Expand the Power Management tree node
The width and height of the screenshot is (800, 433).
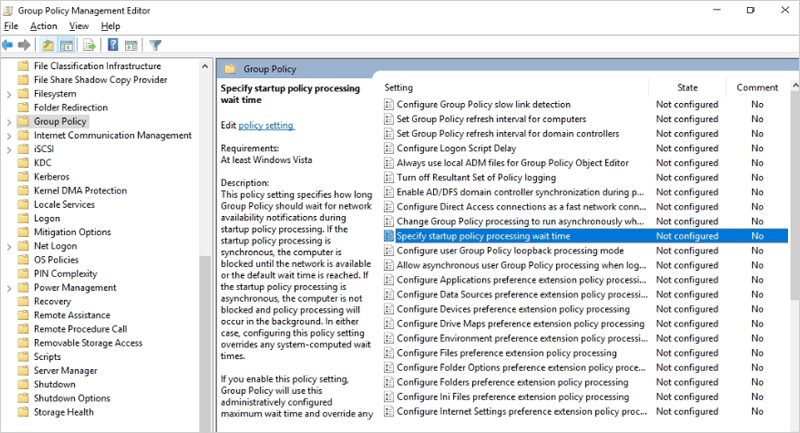click(x=9, y=288)
